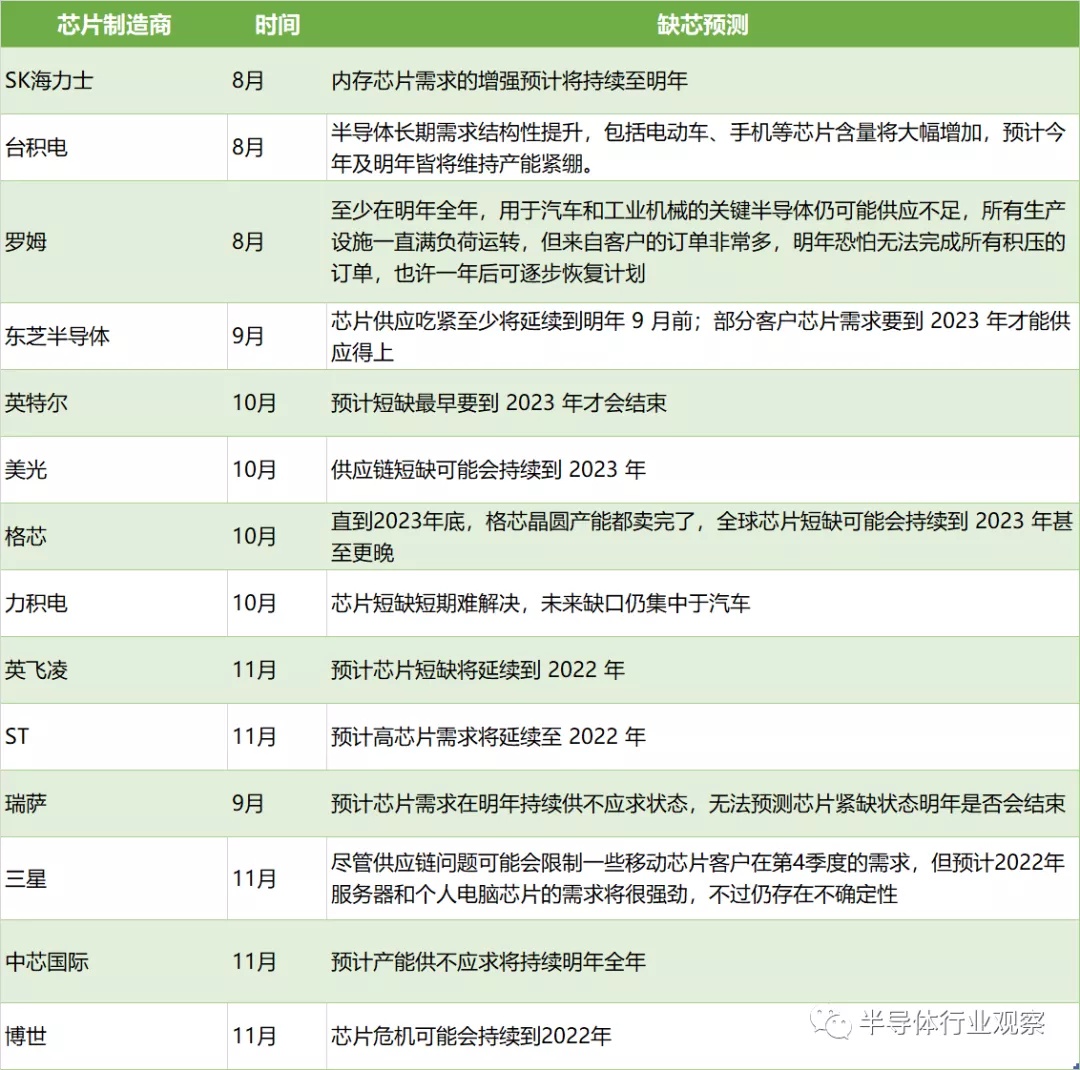Click the 时间 column header
This screenshot has width=1080, height=1070.
[277, 25]
